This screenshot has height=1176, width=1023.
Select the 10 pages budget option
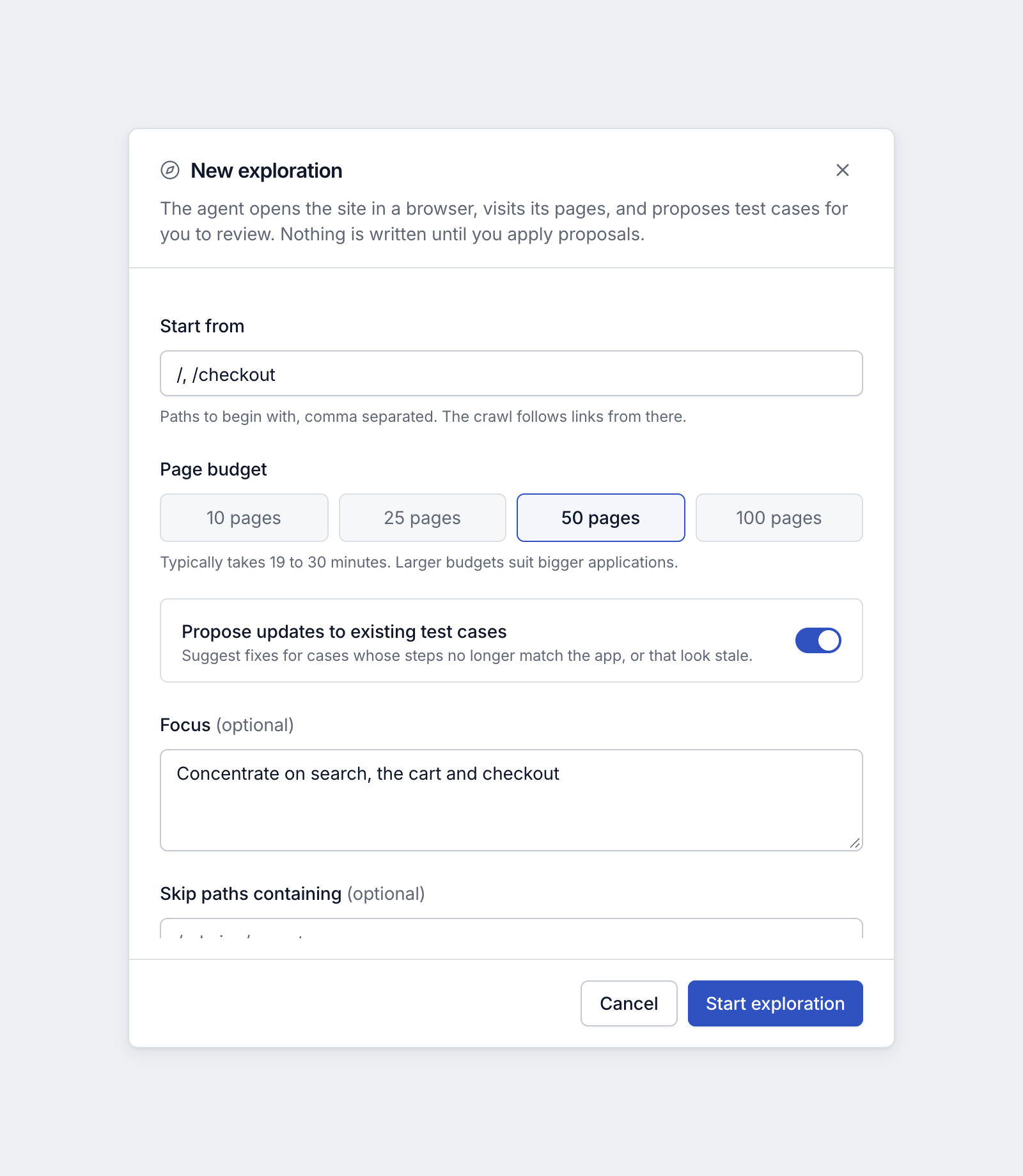pos(244,518)
